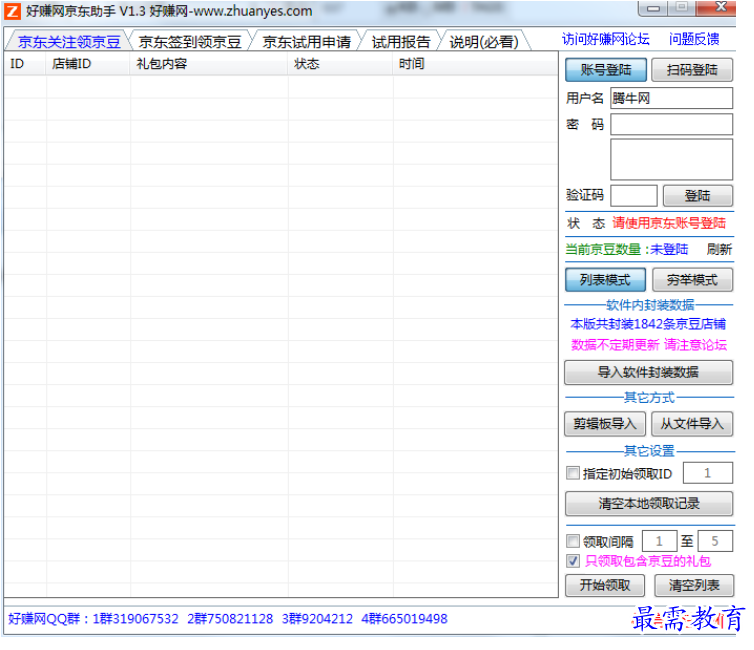
Task: Focus the 用户名 input field
Action: tap(671, 98)
